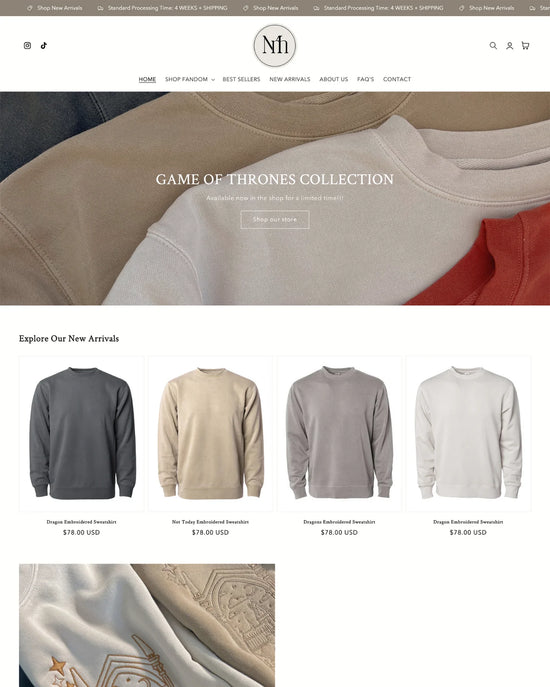Open the account login icon
The image size is (550, 687).
(x=509, y=46)
